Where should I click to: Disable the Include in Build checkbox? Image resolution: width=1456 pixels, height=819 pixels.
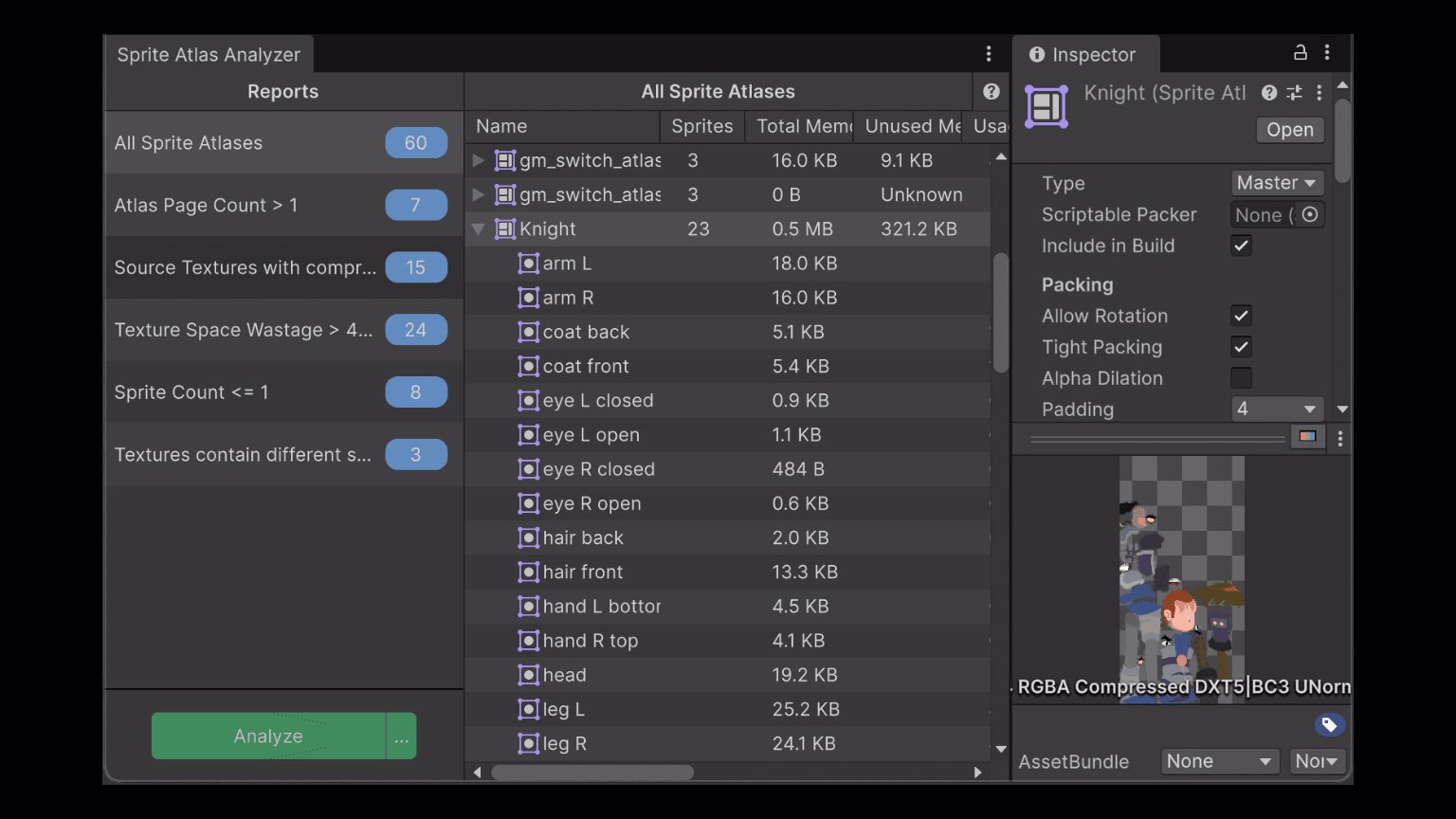(1241, 246)
